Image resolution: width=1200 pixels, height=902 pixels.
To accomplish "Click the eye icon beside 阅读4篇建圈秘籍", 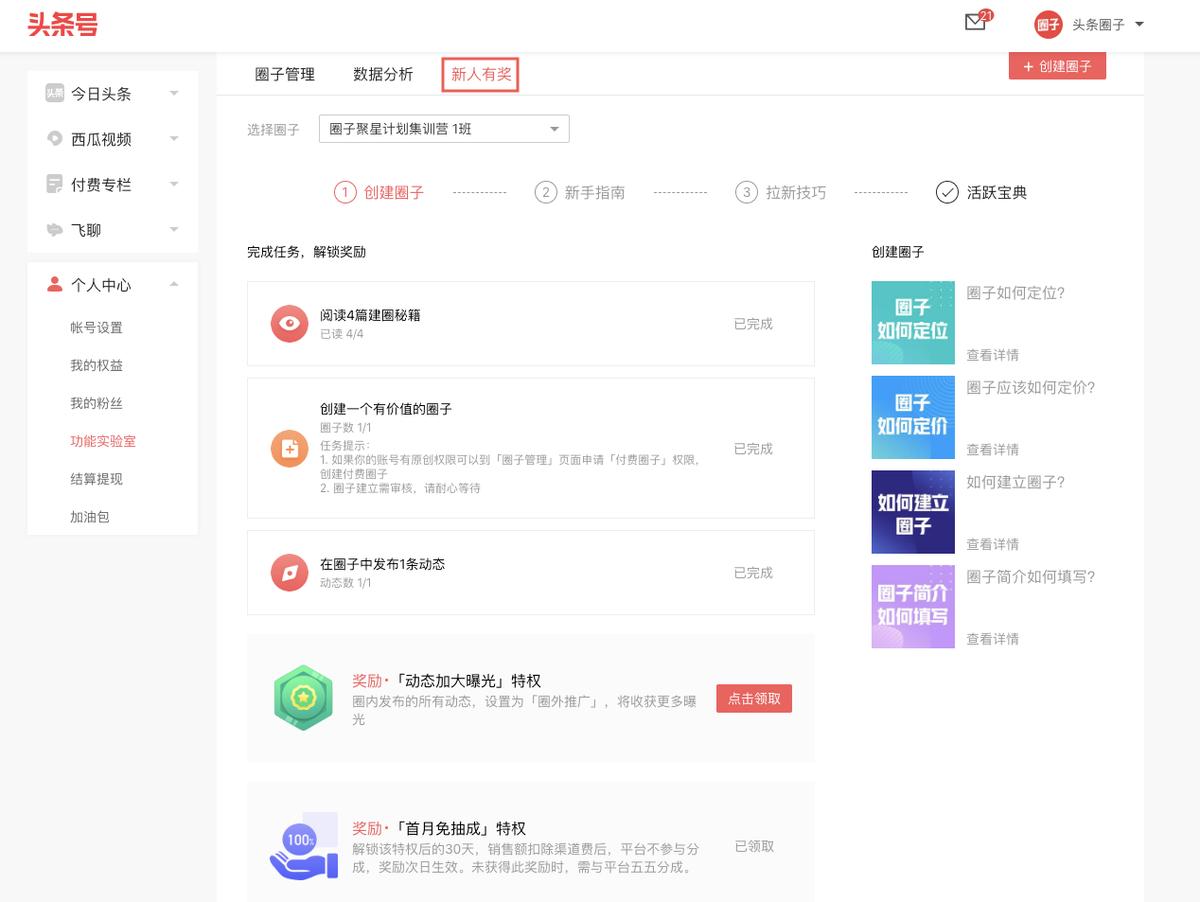I will pos(289,324).
